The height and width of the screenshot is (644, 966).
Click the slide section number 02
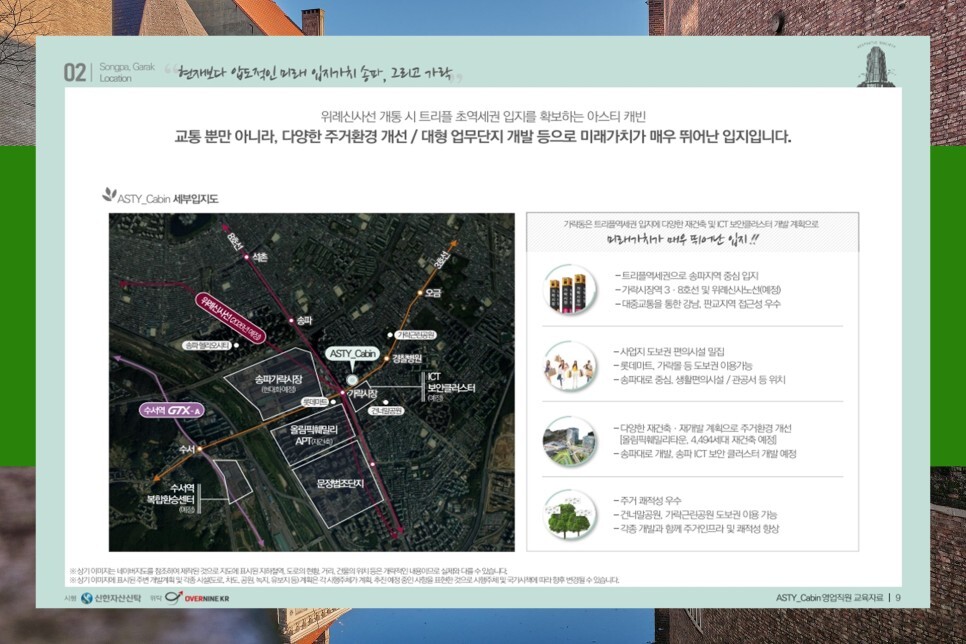pos(75,73)
